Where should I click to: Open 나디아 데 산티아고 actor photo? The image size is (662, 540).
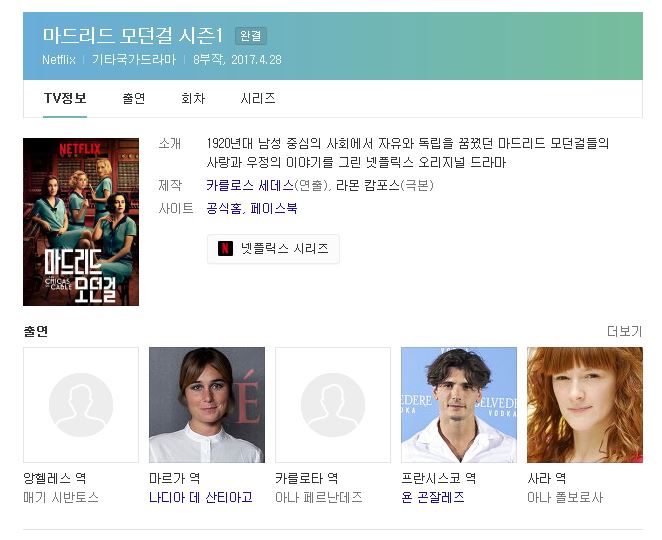[x=207, y=405]
